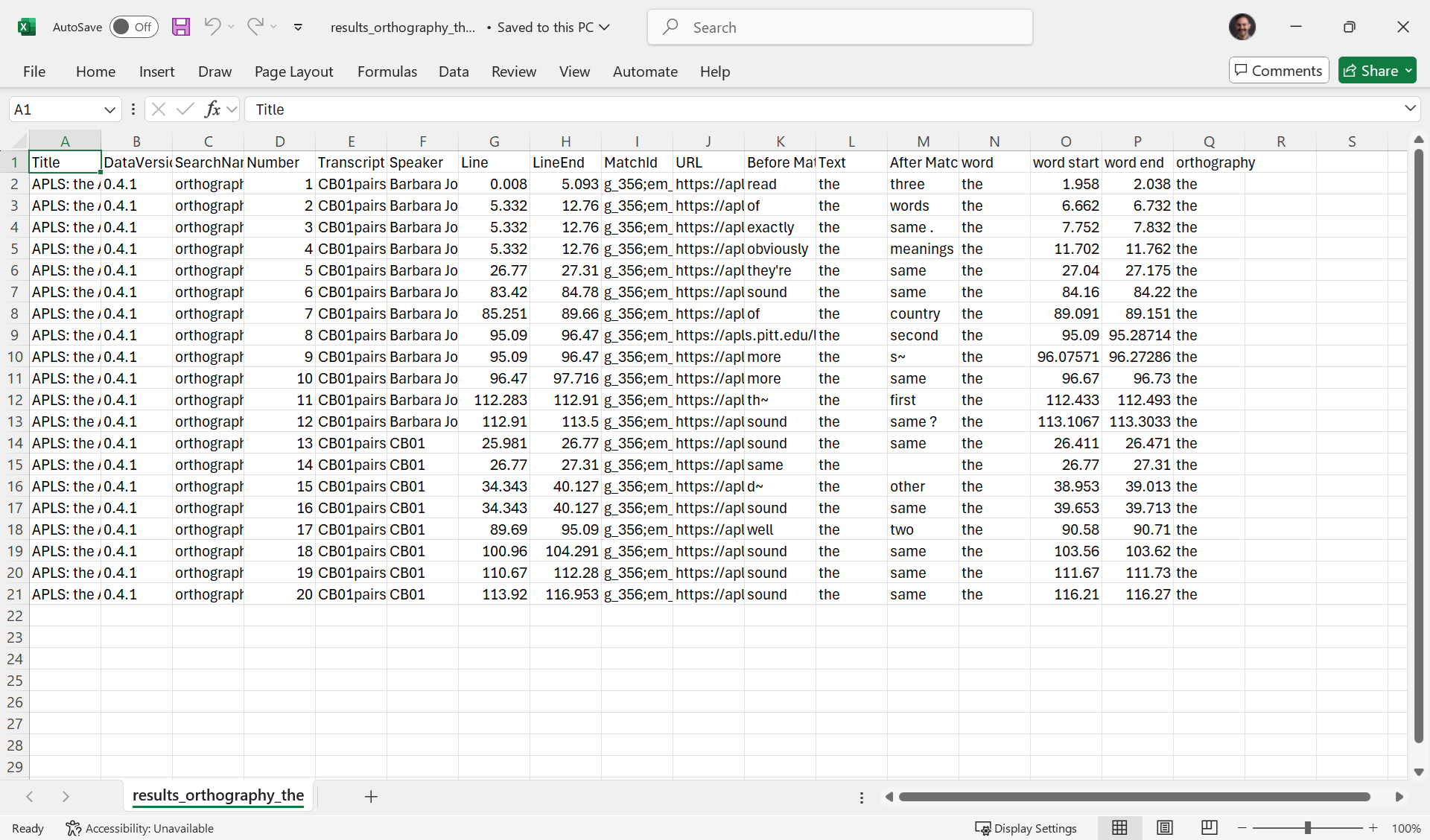Open the Comments pane button
The image size is (1430, 840).
pyautogui.click(x=1279, y=71)
